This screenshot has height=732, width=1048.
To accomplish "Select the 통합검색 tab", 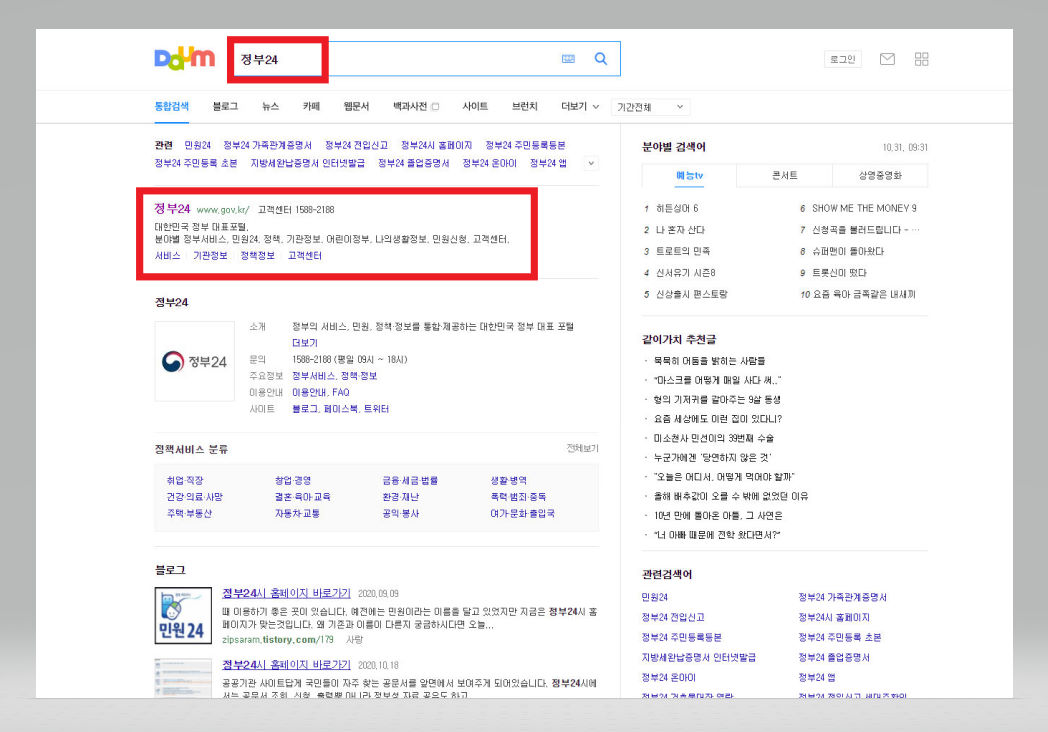I will 172,106.
